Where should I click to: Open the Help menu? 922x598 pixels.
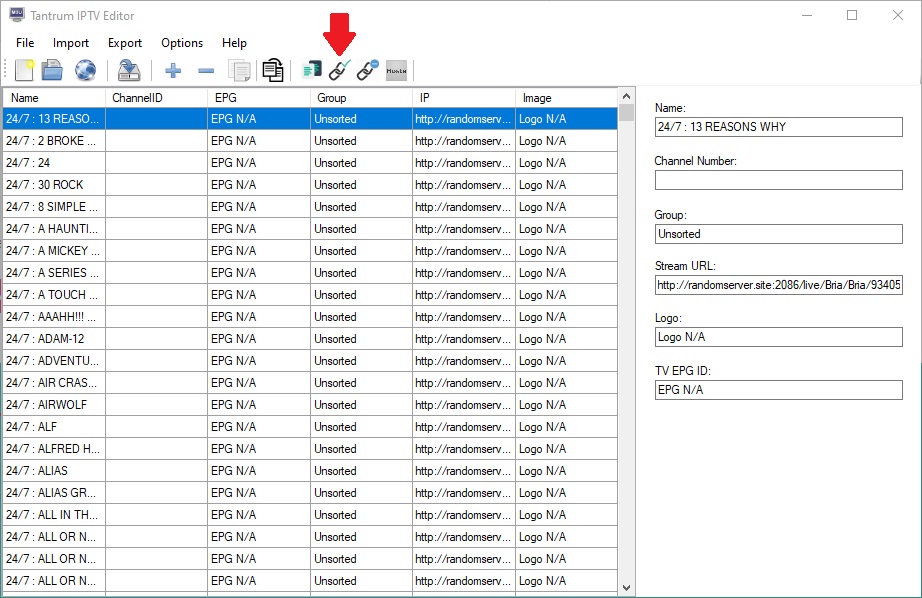[x=234, y=43]
